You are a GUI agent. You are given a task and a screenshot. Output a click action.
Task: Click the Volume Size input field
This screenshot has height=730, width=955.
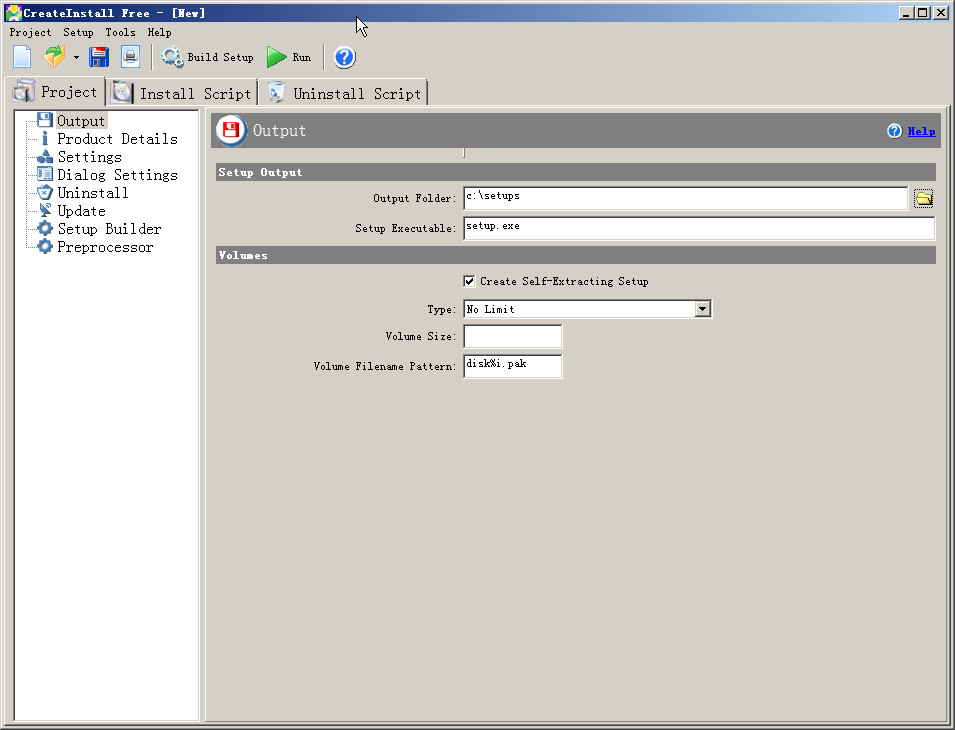point(512,336)
